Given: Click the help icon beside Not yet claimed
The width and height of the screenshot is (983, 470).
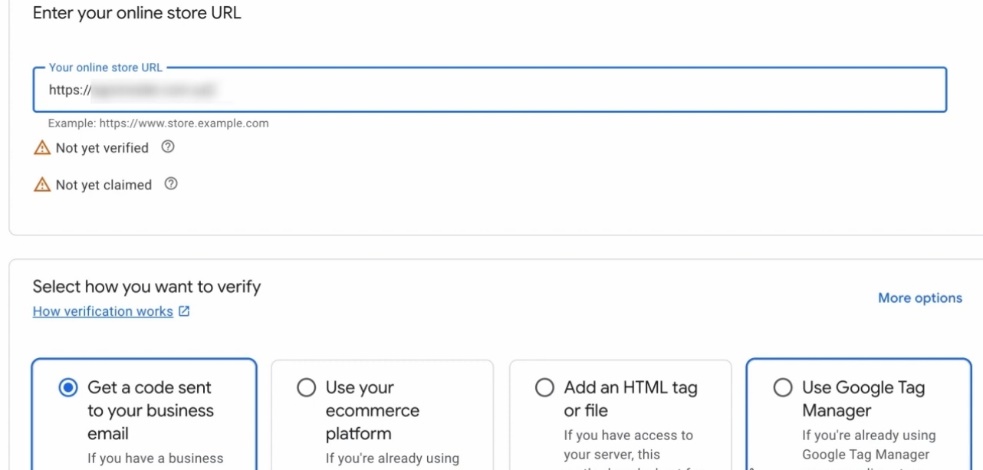Looking at the screenshot, I should 172,184.
